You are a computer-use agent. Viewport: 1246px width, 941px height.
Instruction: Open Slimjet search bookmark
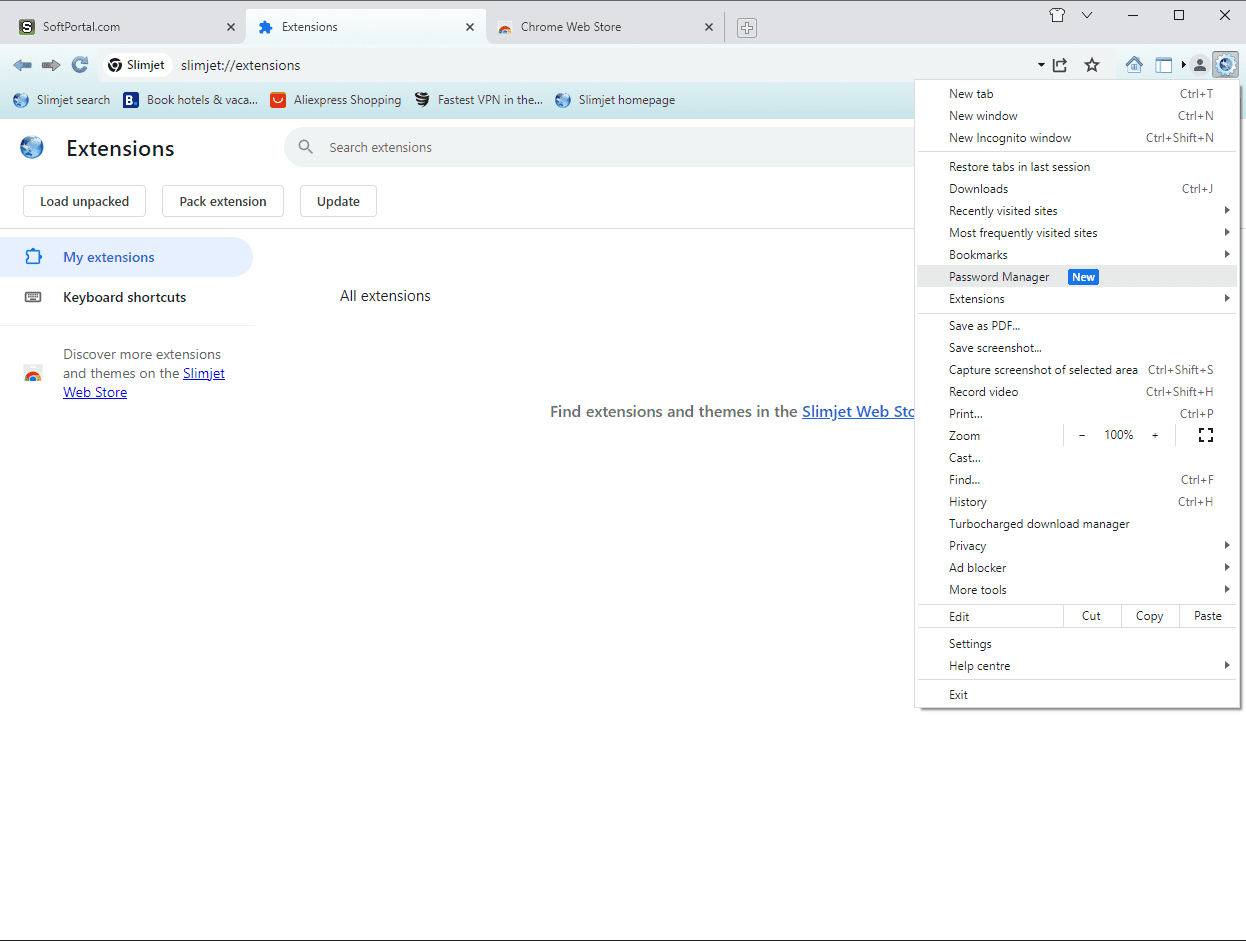(x=62, y=100)
